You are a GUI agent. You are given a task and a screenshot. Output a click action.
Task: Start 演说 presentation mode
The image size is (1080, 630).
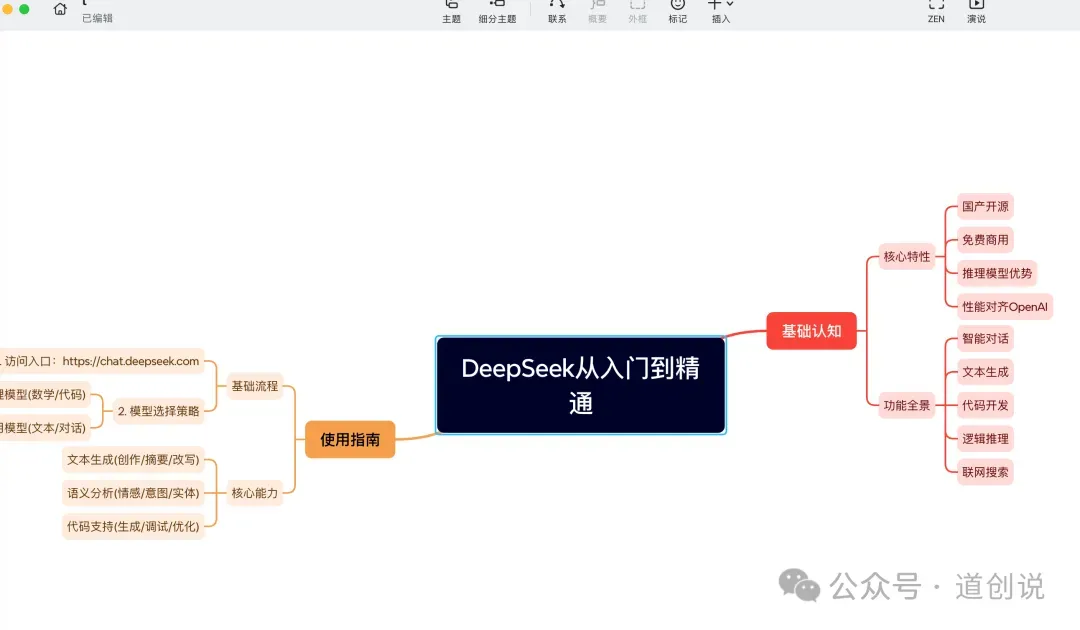(976, 12)
